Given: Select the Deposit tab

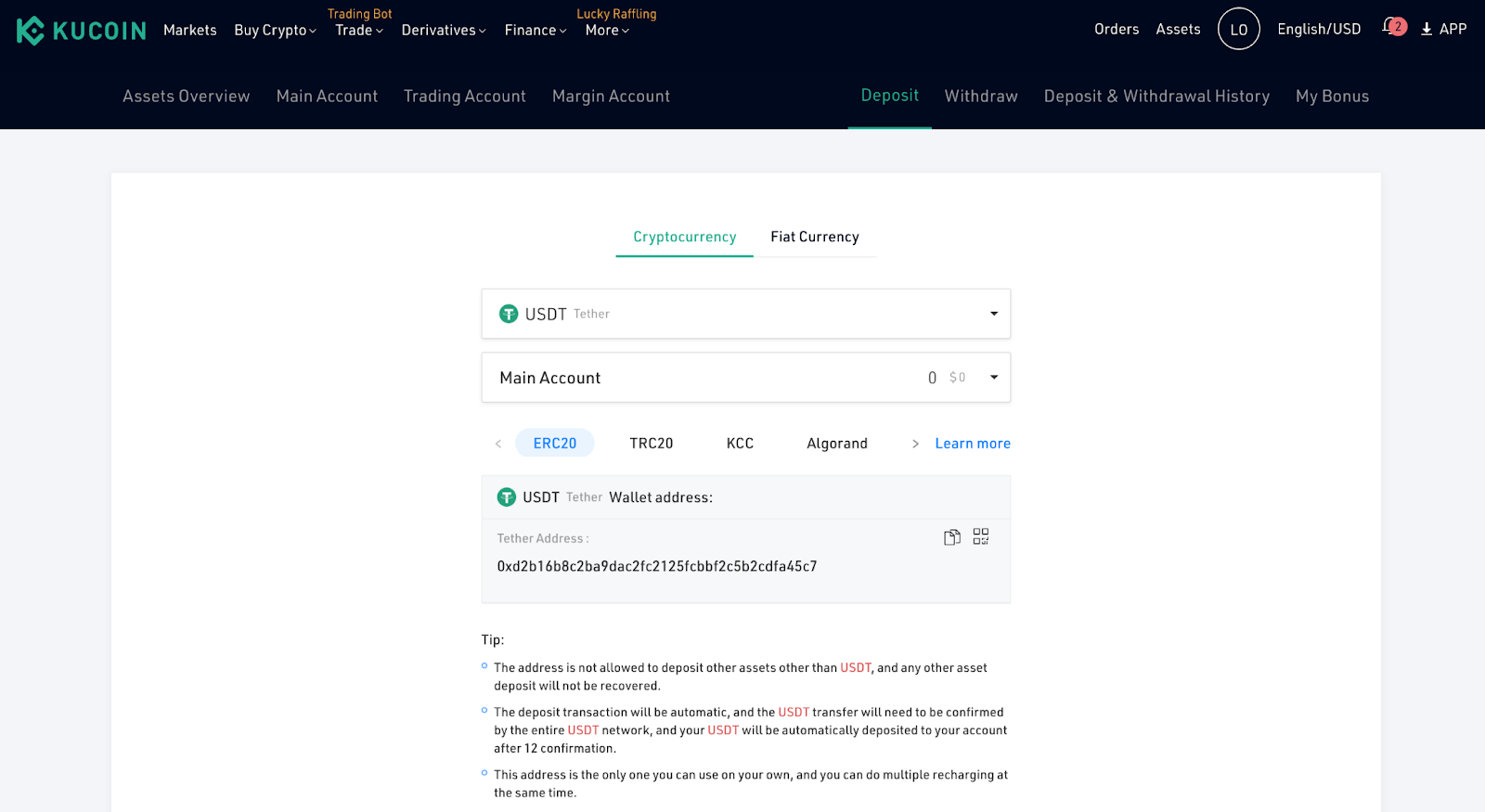Looking at the screenshot, I should coord(890,95).
